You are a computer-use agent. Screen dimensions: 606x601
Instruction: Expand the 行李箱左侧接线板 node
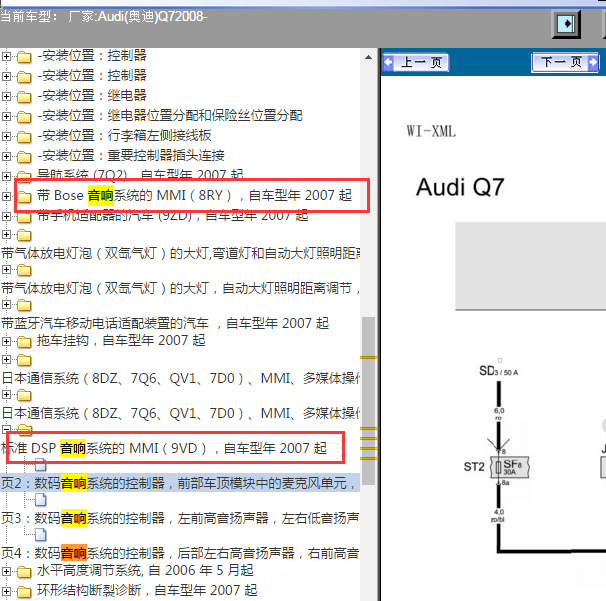click(x=6, y=136)
